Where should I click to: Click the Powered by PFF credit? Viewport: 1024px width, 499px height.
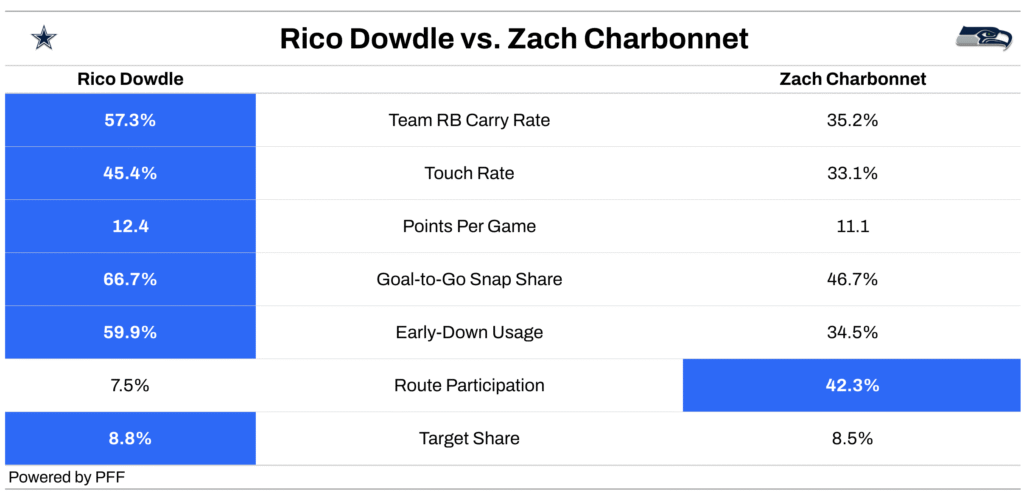coord(67,477)
